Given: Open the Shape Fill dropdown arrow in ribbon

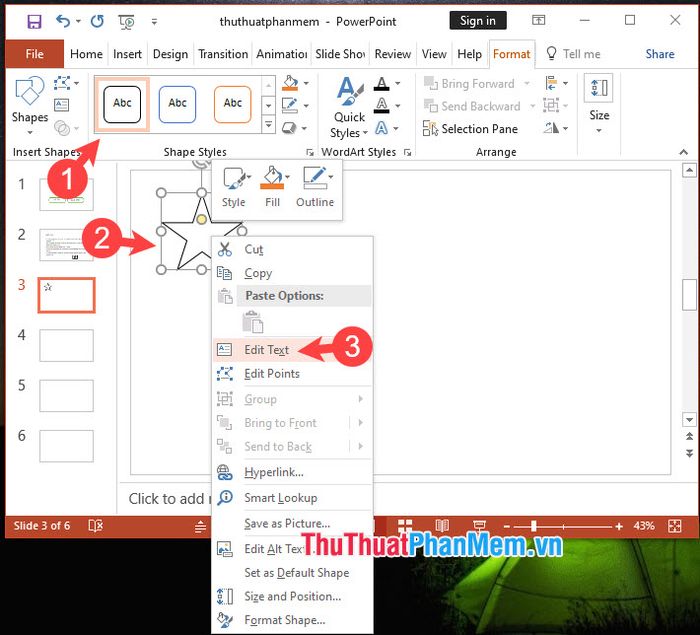Looking at the screenshot, I should click(x=306, y=83).
